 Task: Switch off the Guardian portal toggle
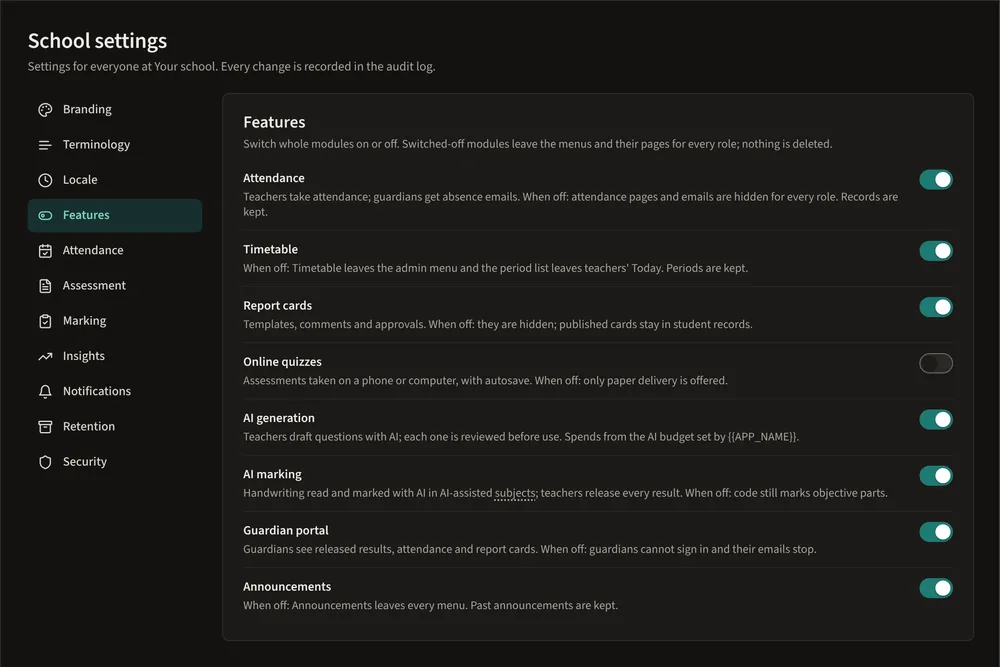(936, 532)
